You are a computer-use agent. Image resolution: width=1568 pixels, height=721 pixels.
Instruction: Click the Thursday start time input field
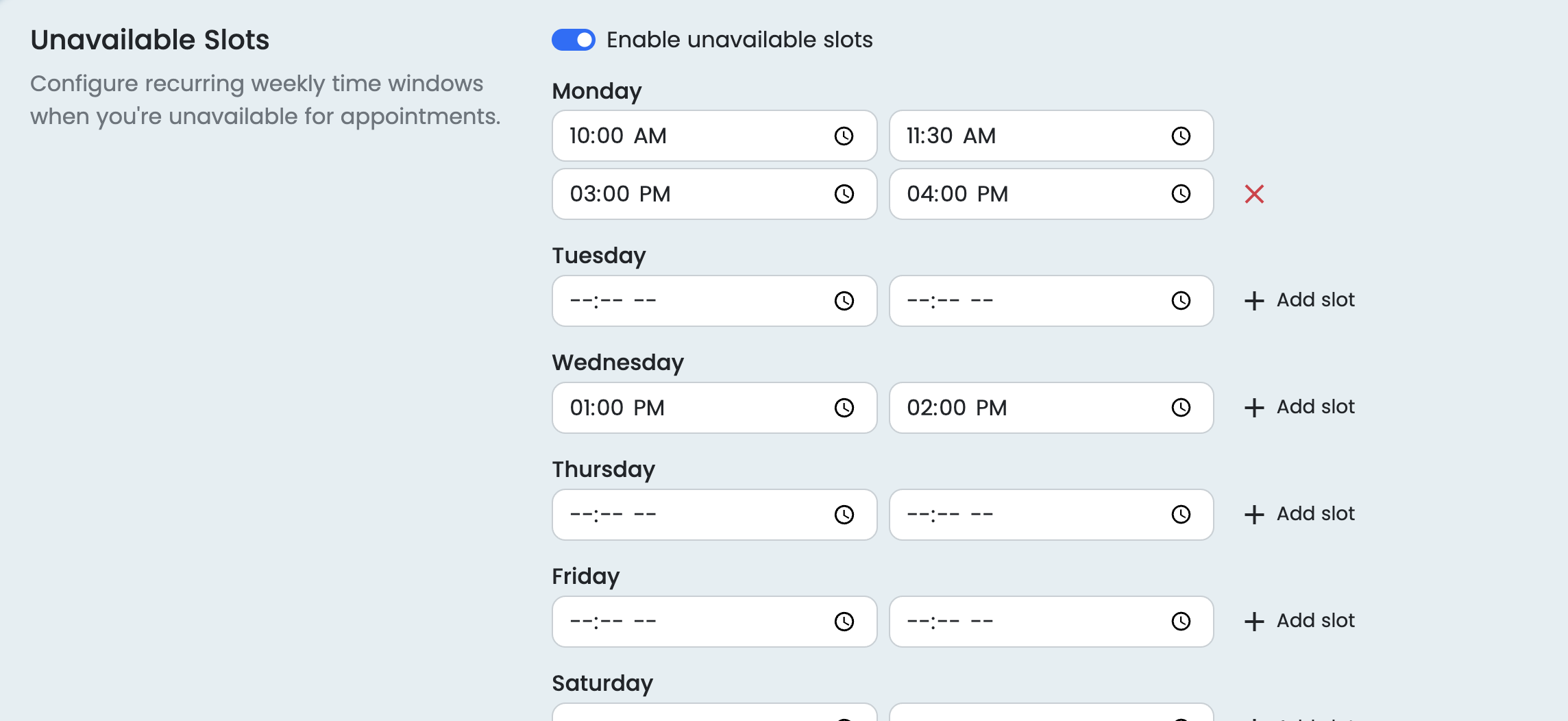point(714,515)
